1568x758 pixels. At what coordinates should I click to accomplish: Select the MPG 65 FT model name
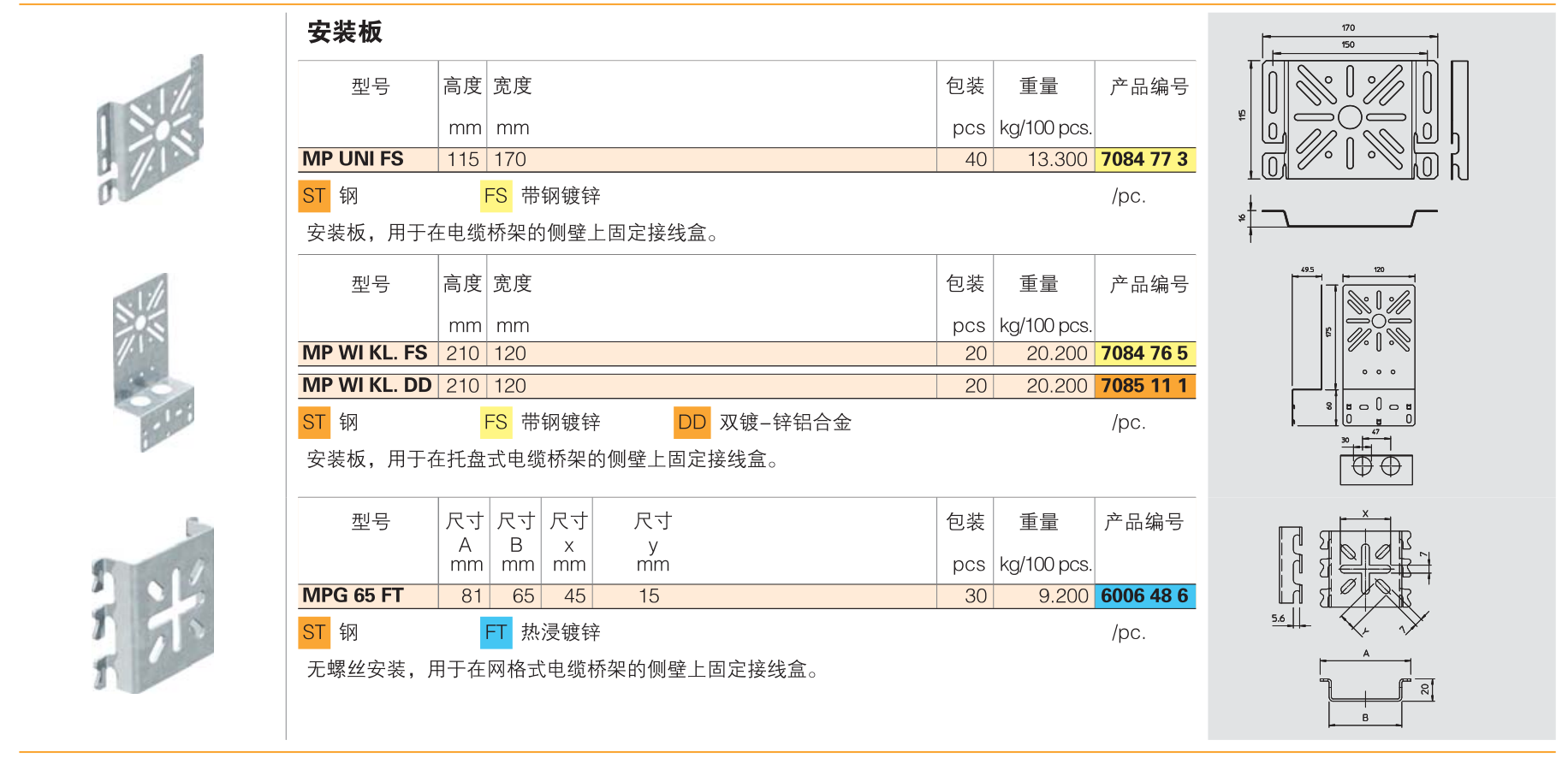(353, 595)
